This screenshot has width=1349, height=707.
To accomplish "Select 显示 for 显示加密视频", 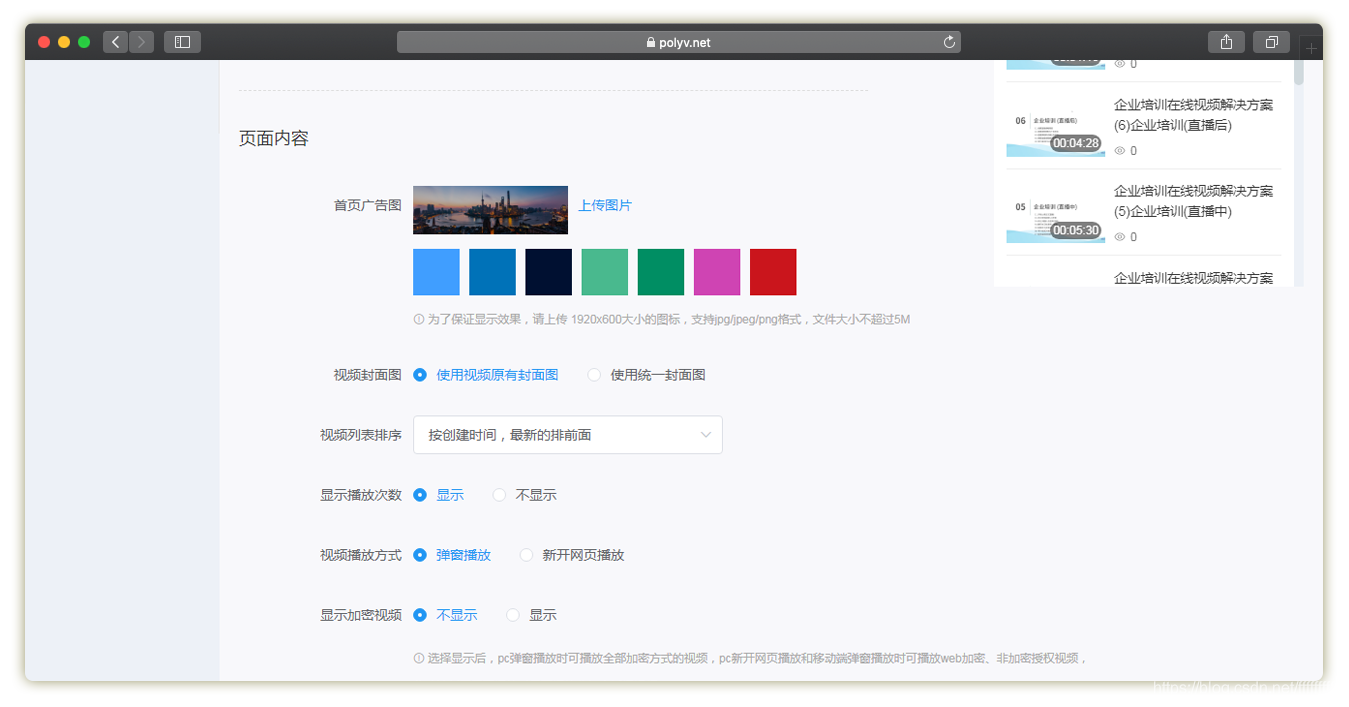I will point(513,615).
